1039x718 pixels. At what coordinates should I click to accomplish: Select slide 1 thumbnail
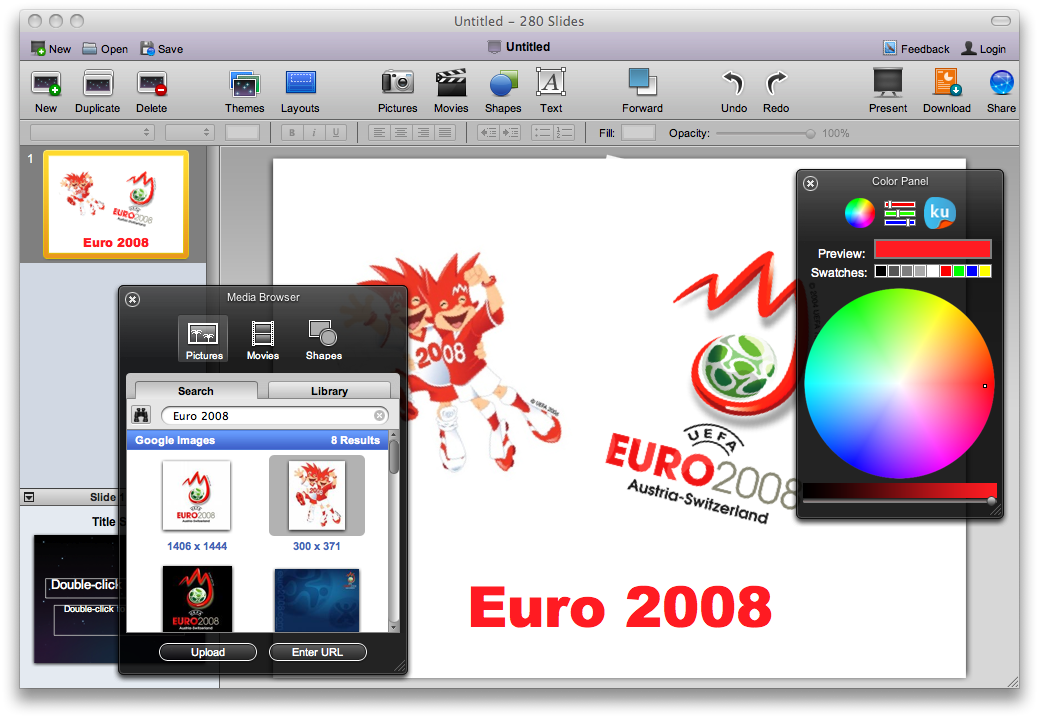[116, 204]
